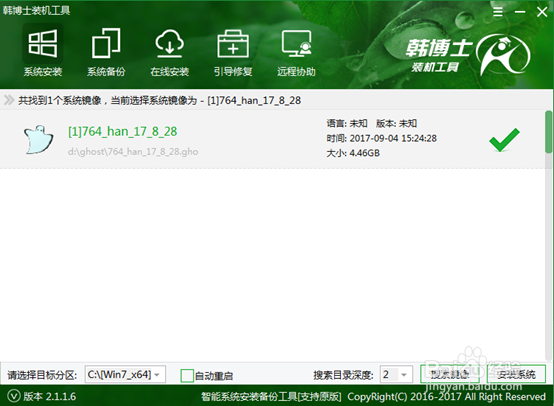Click the 大小: 4.46GB size text
Screen dimensions: 554x406
pos(353,153)
